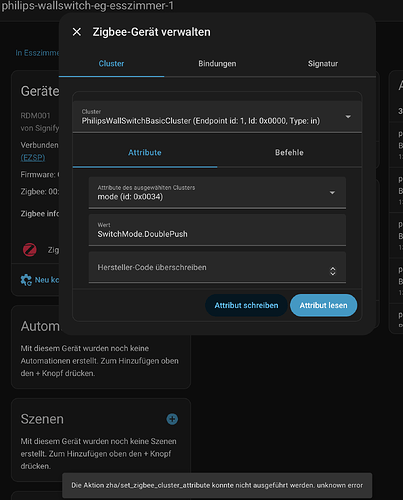This screenshot has width=403, height=500.
Task: Open the Cluster selection dropdown arrow
Action: tap(348, 117)
